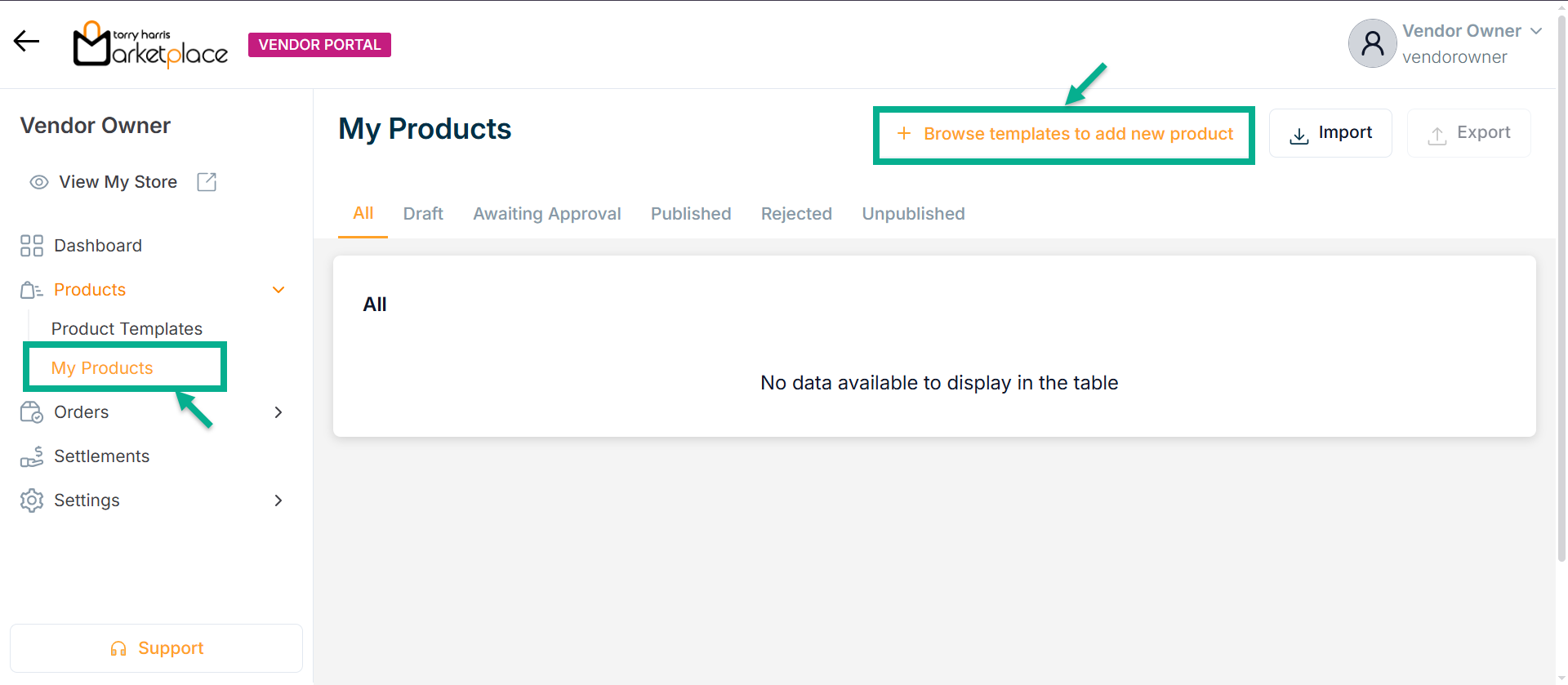Screen dimensions: 1568x685
Task: Click the Import button
Action: coord(1330,133)
